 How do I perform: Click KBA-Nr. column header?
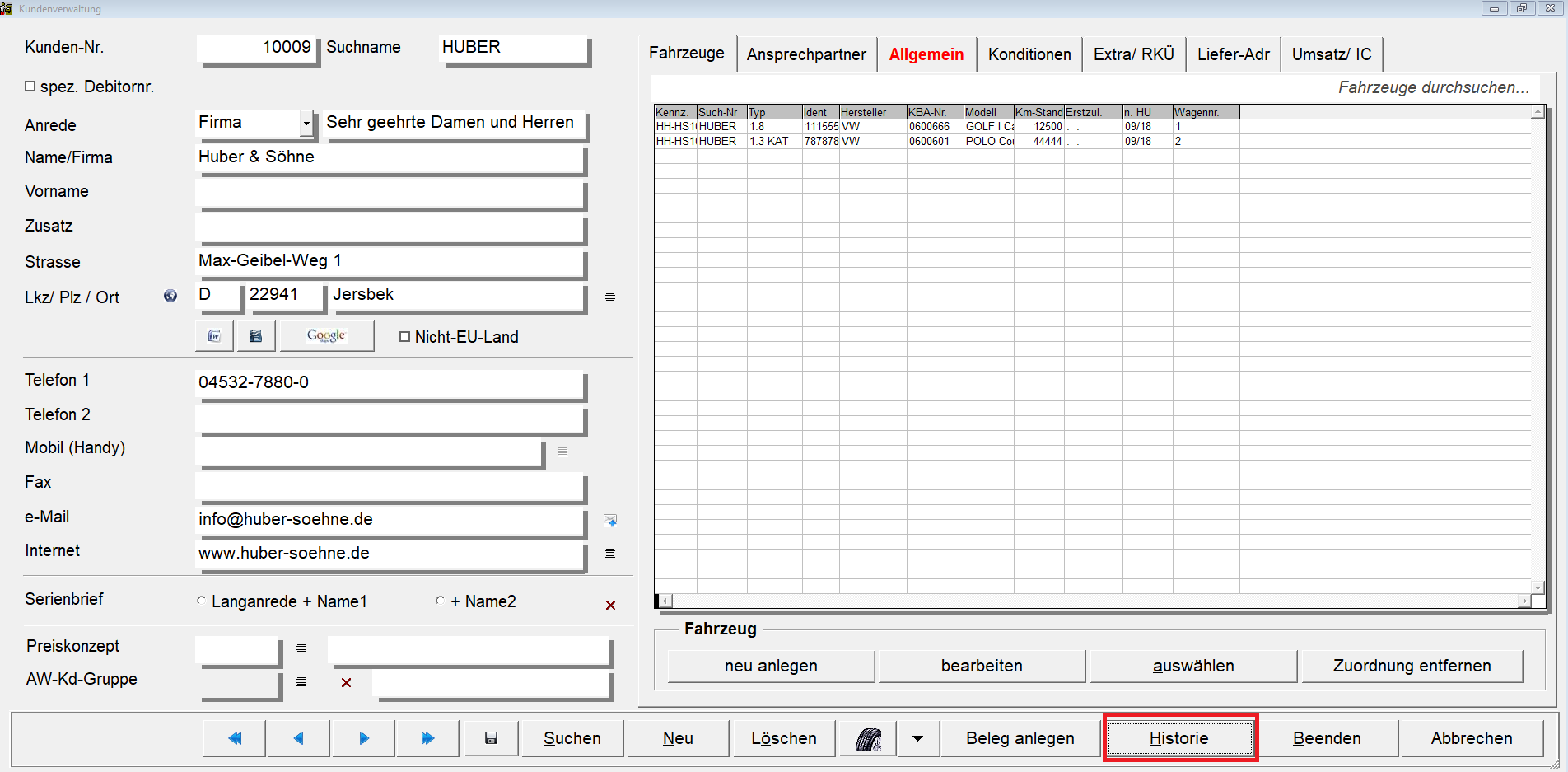[x=936, y=112]
